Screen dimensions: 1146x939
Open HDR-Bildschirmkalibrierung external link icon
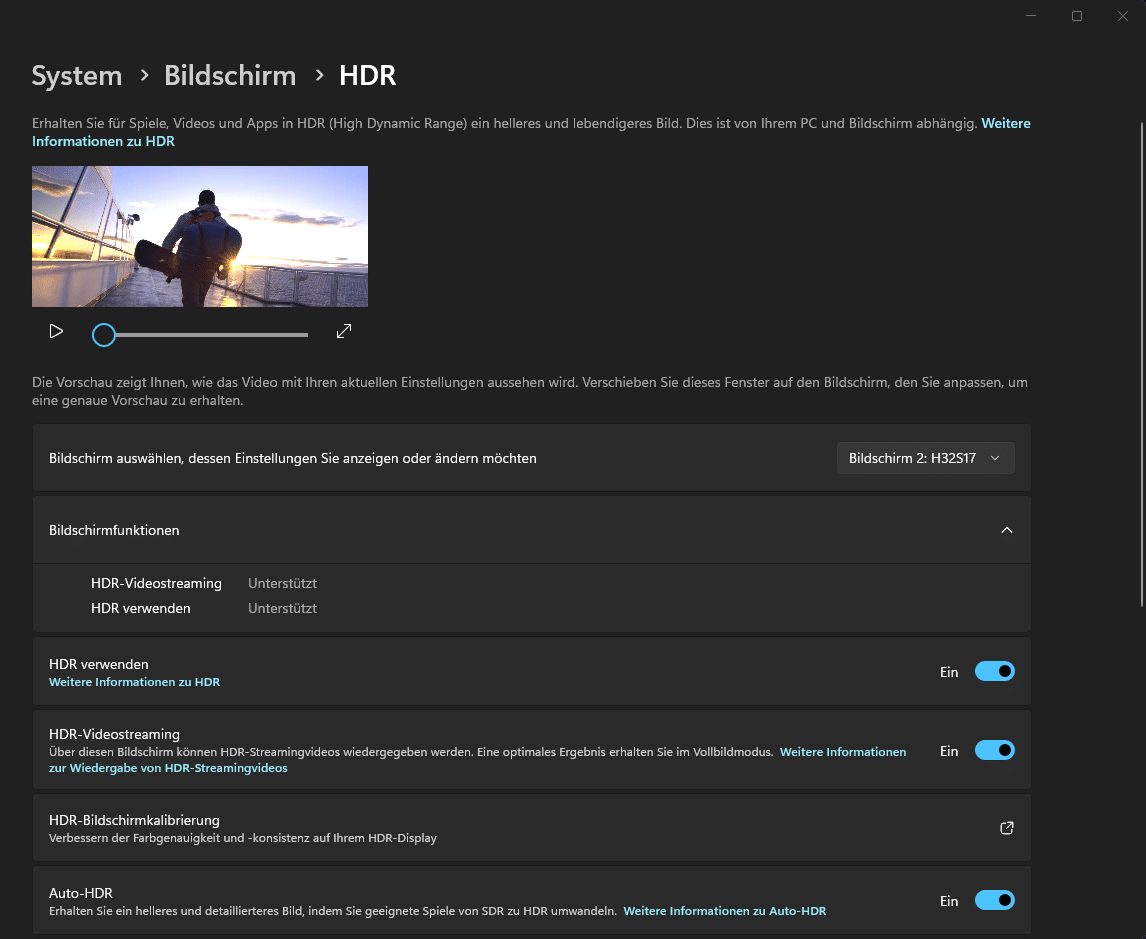tap(1007, 828)
